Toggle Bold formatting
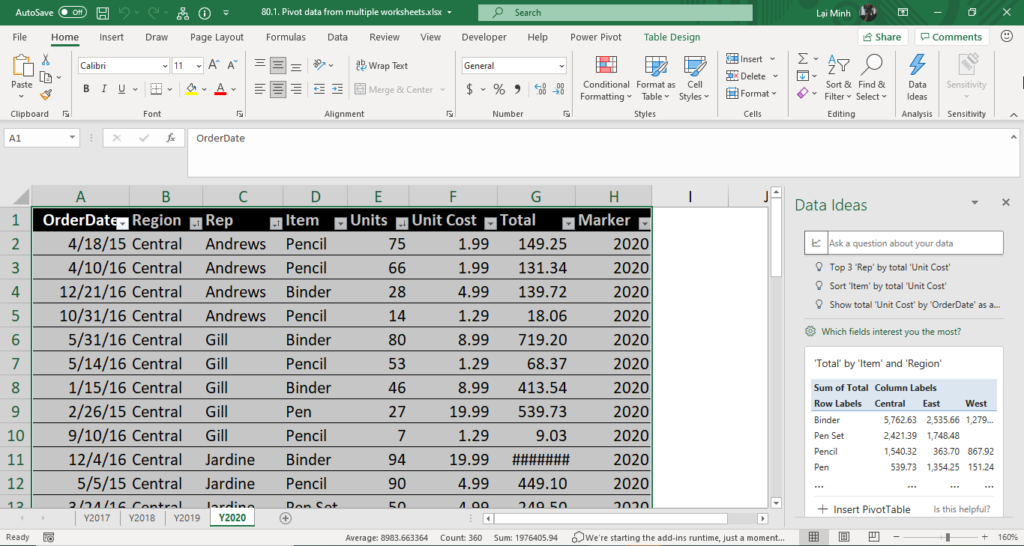Viewport: 1024px width, 546px height. click(x=86, y=89)
